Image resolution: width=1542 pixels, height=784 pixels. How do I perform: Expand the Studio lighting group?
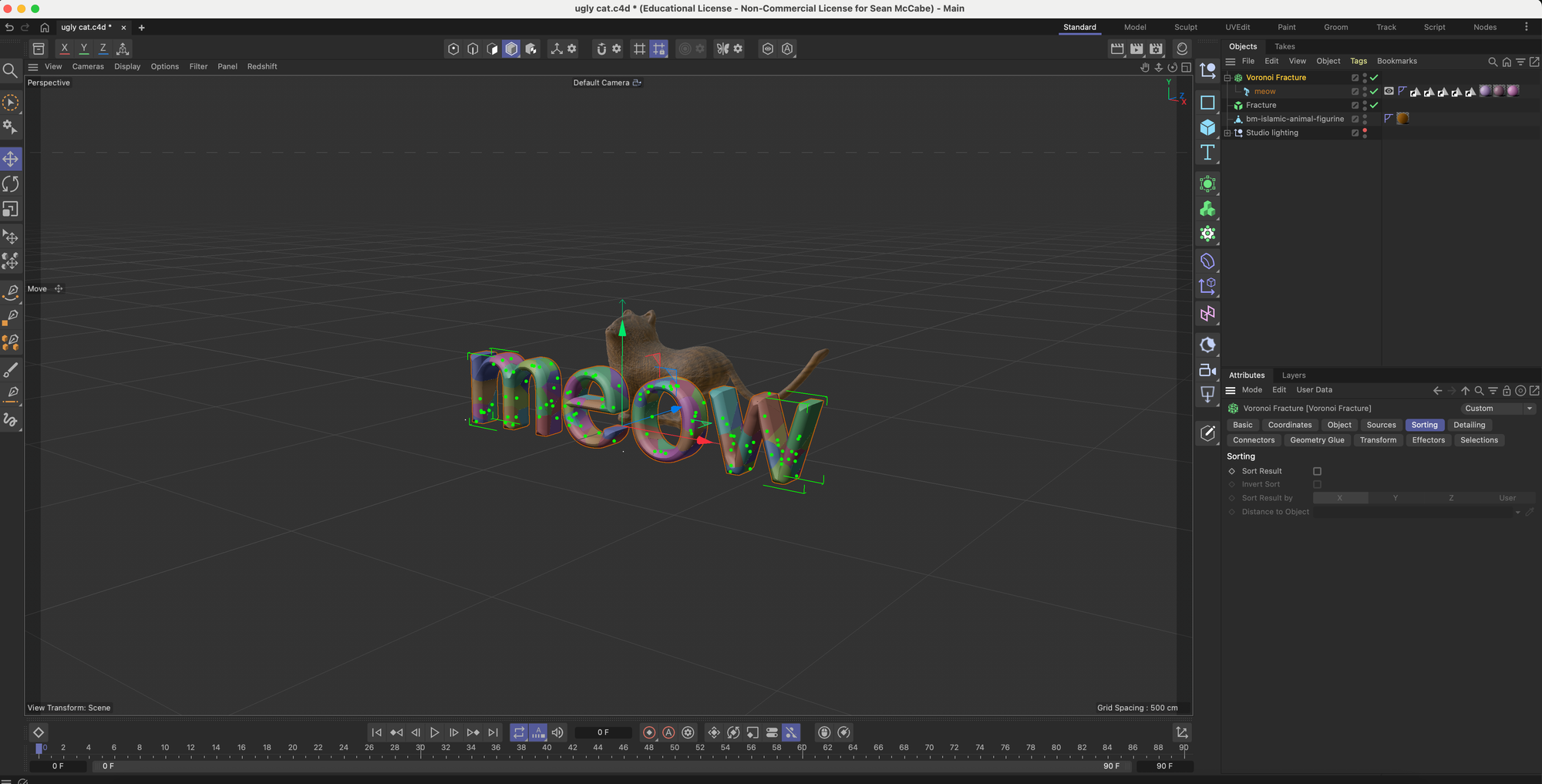click(x=1227, y=133)
